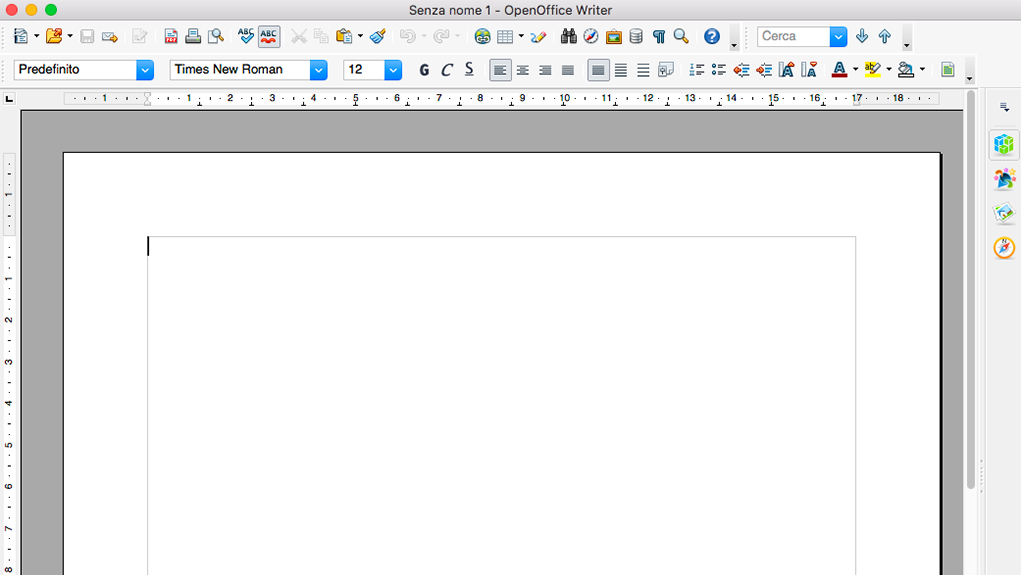1021x575 pixels.
Task: Open the Times New Roman font dropdown
Action: coord(318,70)
